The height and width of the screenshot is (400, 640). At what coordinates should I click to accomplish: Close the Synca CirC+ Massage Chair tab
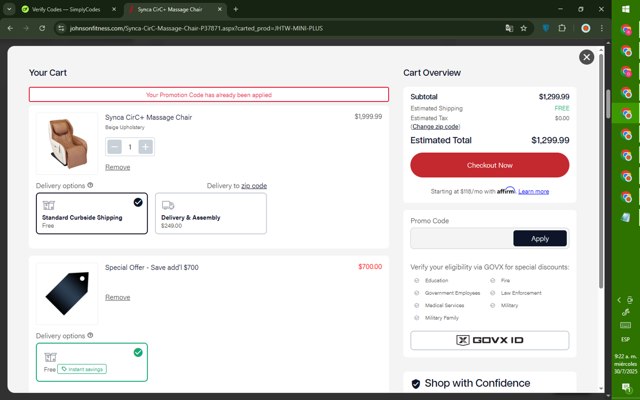(220, 9)
